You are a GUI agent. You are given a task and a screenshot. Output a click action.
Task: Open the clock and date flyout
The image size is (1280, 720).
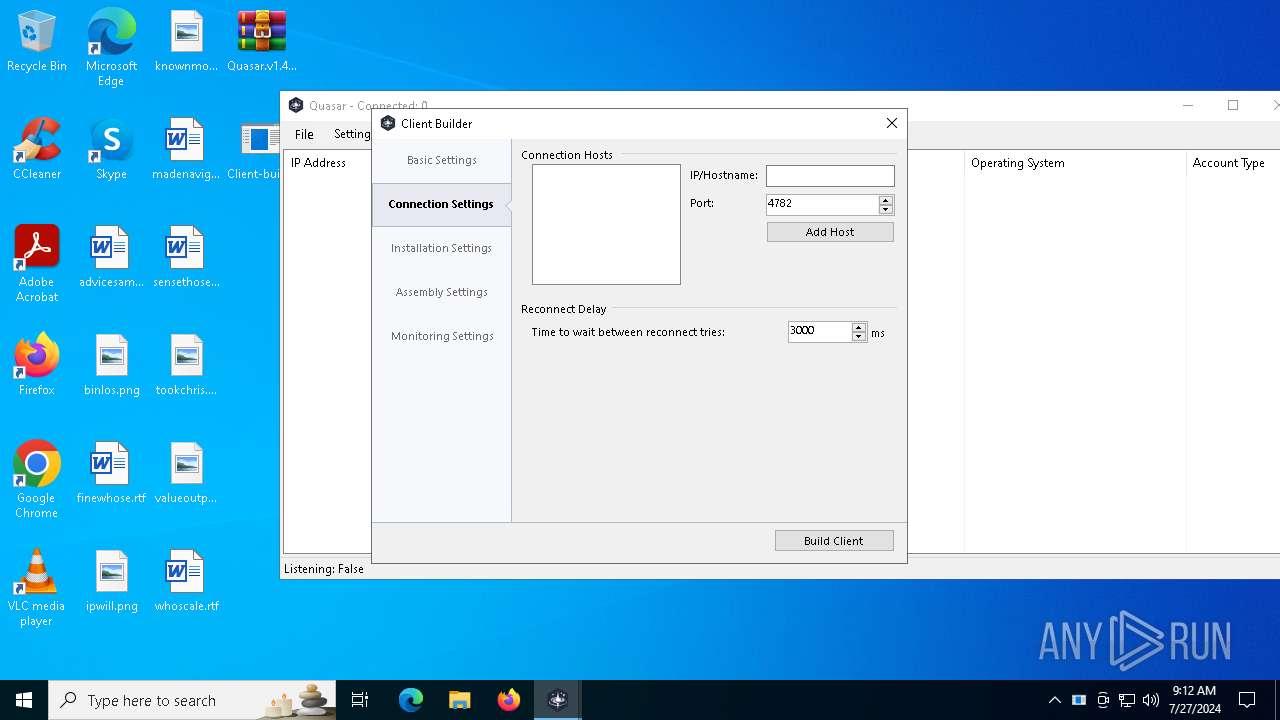point(1194,700)
